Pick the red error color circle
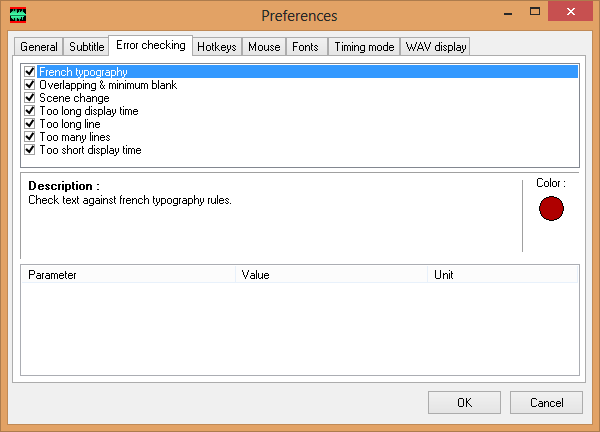 [x=551, y=209]
